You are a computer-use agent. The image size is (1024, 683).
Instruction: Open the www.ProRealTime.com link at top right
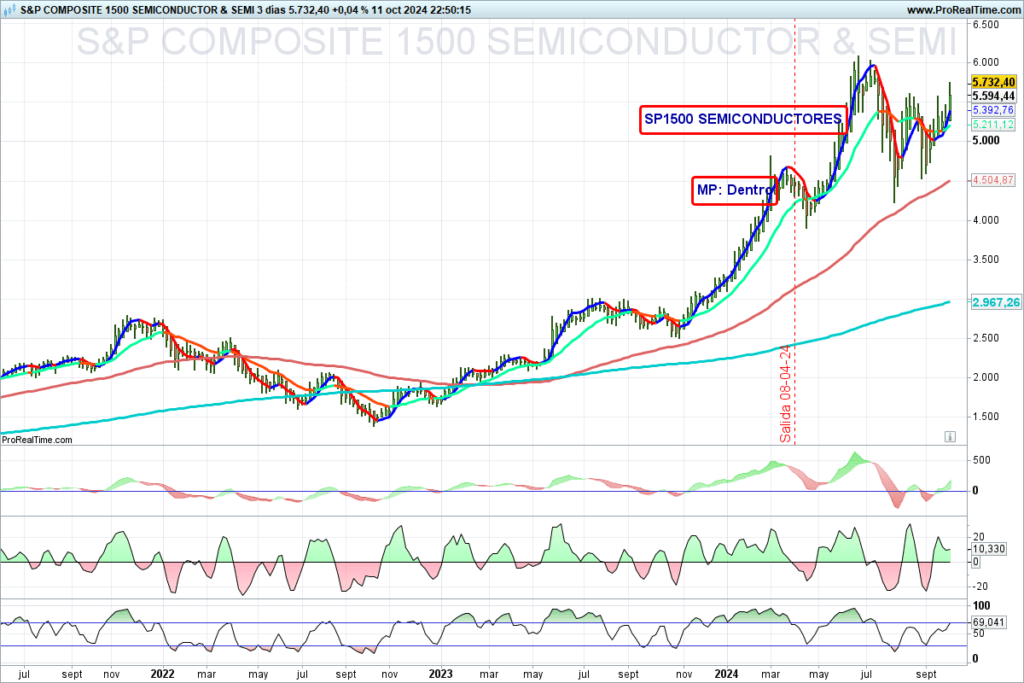click(x=963, y=10)
